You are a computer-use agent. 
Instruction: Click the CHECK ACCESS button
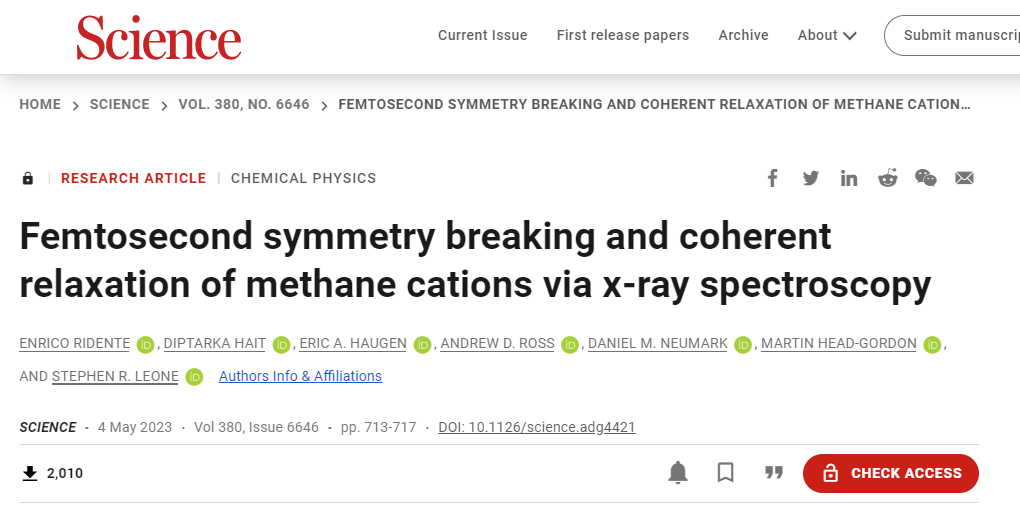coord(891,473)
